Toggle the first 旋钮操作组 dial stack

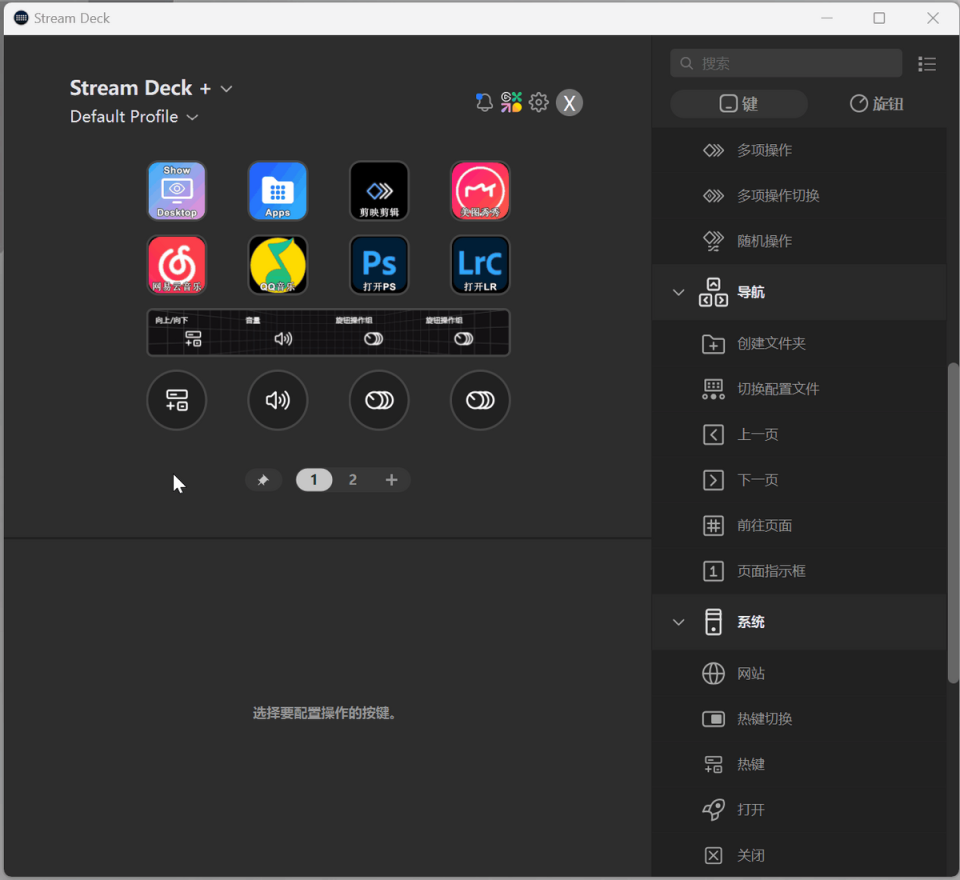click(x=379, y=401)
